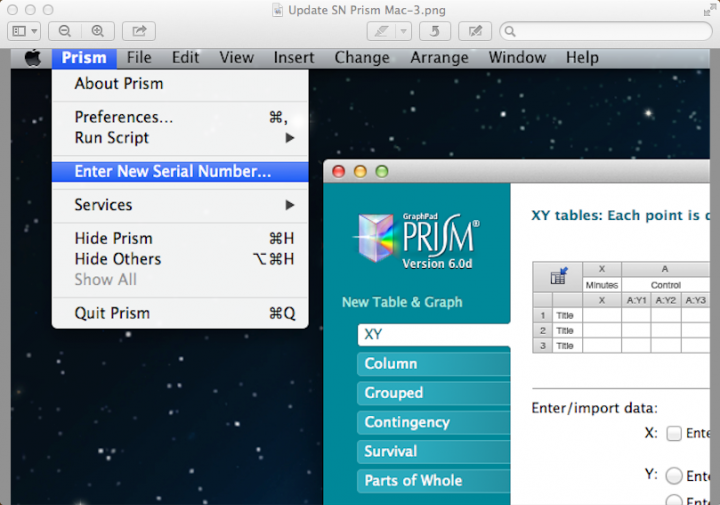Open the Change menu

[x=362, y=58]
